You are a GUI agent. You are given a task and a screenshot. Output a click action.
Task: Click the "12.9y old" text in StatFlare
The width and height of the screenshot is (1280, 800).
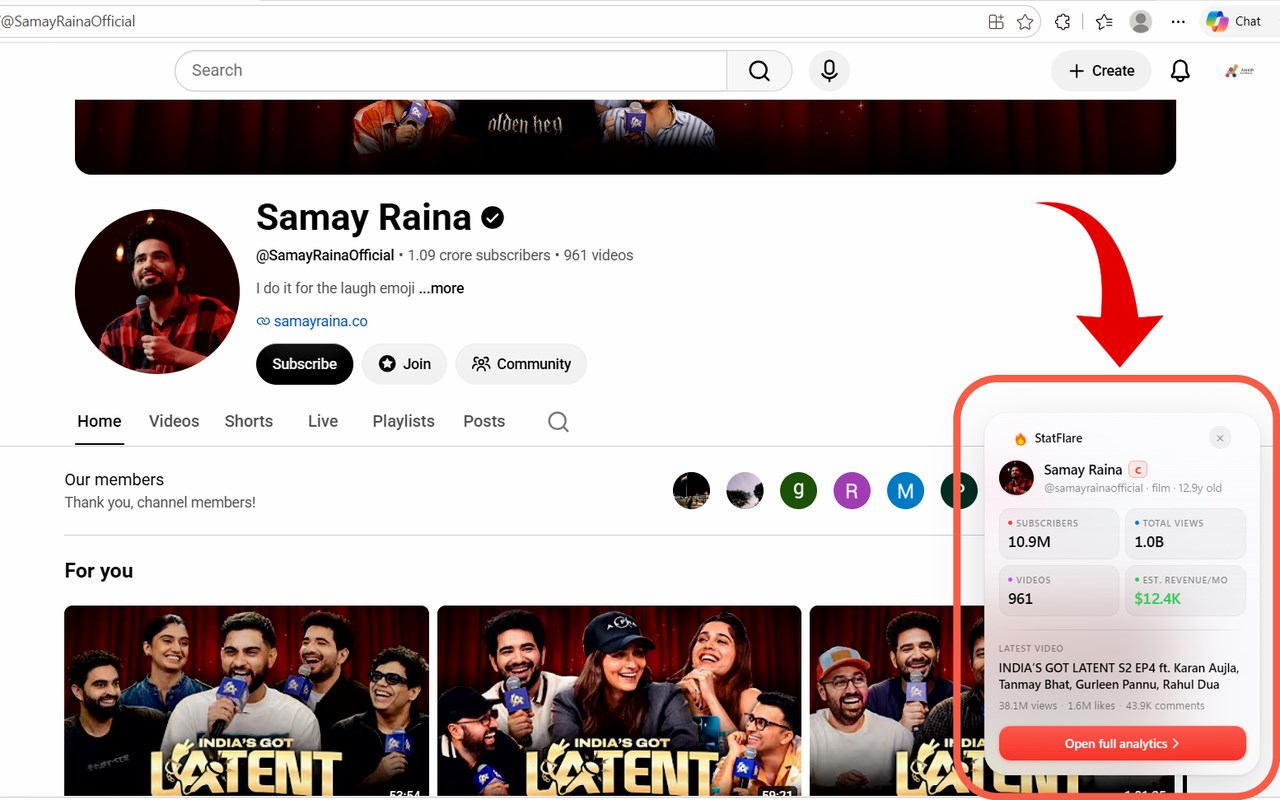1200,488
